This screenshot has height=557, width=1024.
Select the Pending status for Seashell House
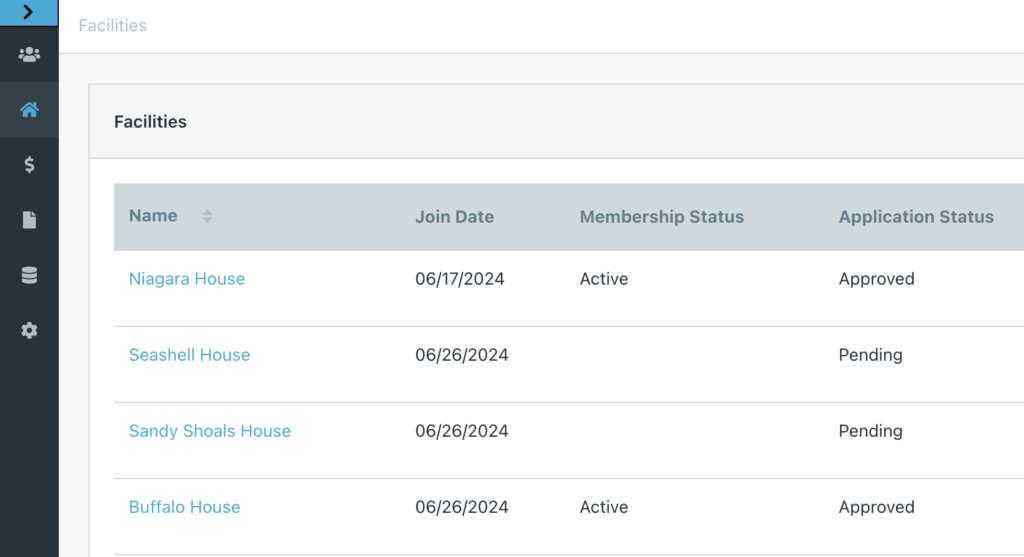pos(871,355)
